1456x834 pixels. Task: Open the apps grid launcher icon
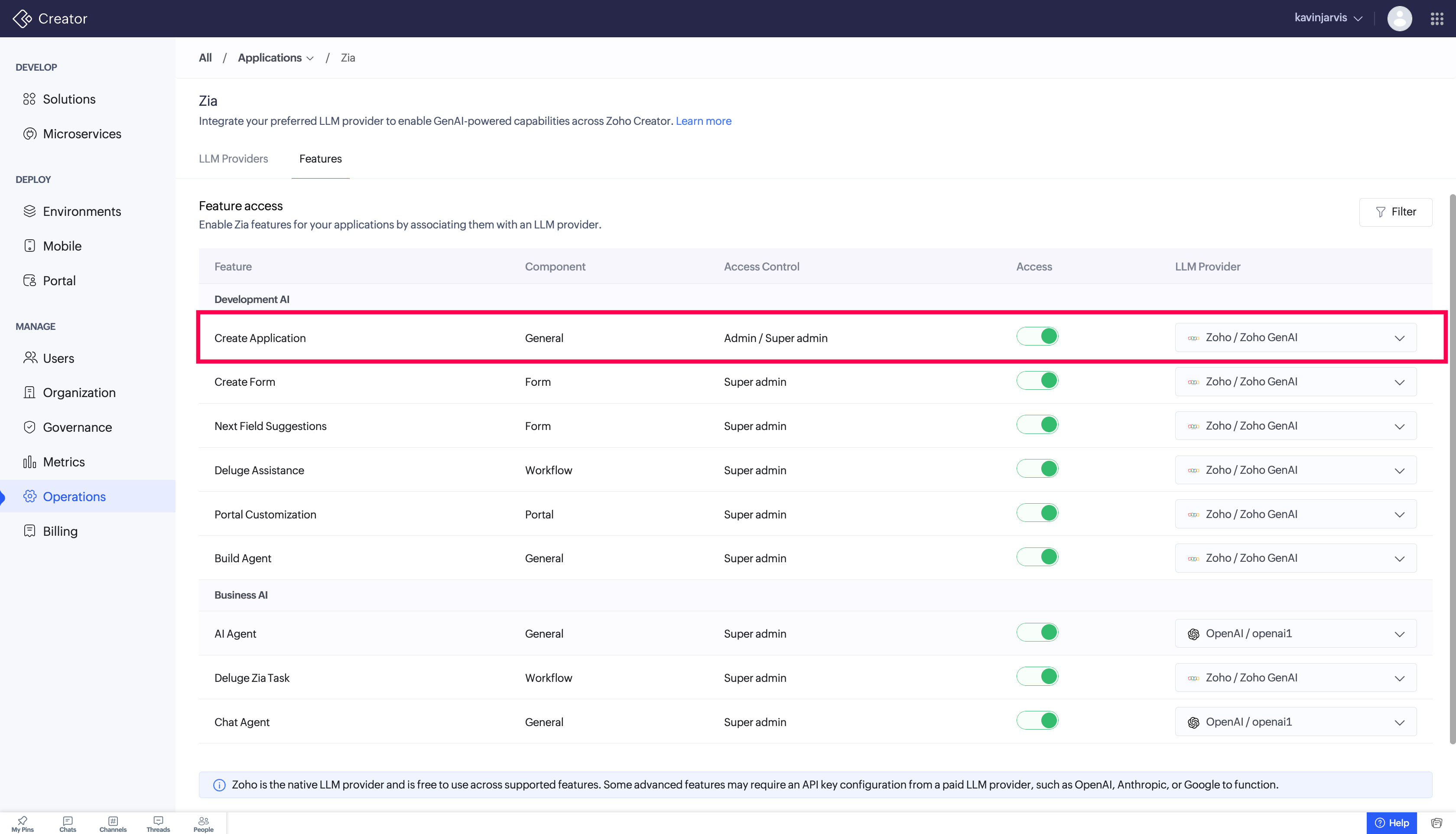[x=1436, y=18]
